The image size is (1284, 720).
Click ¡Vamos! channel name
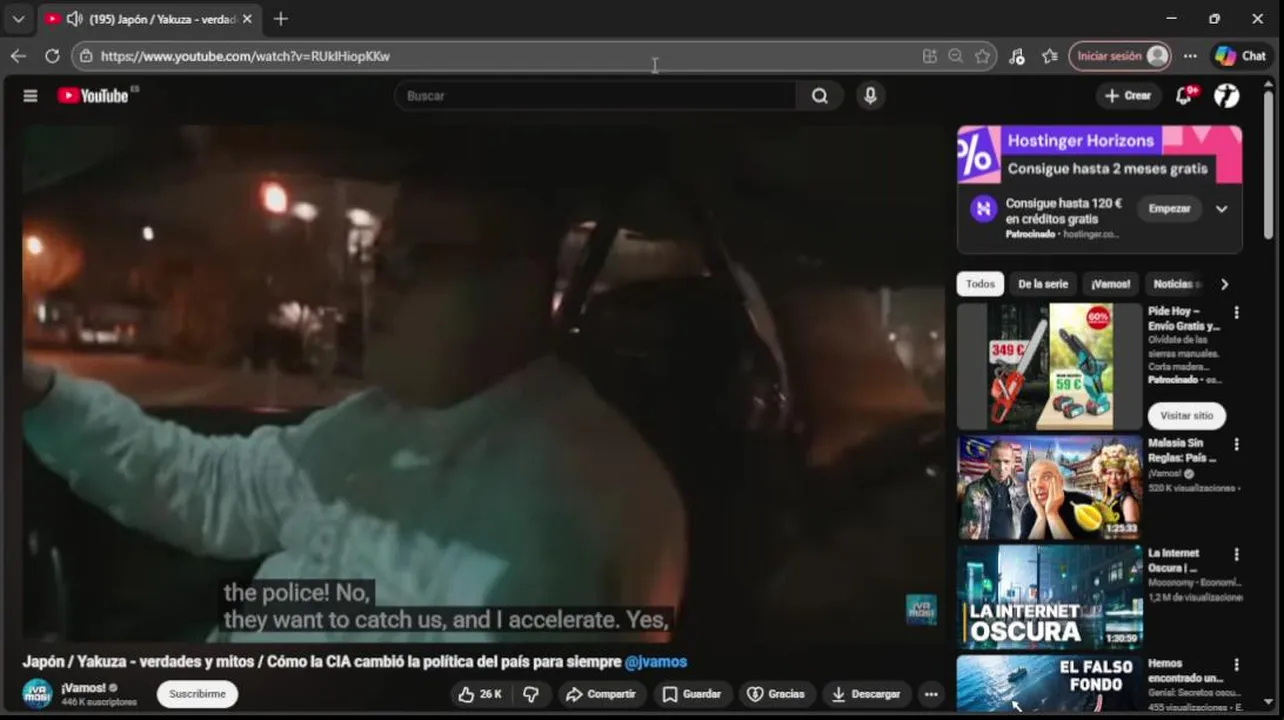[83, 688]
